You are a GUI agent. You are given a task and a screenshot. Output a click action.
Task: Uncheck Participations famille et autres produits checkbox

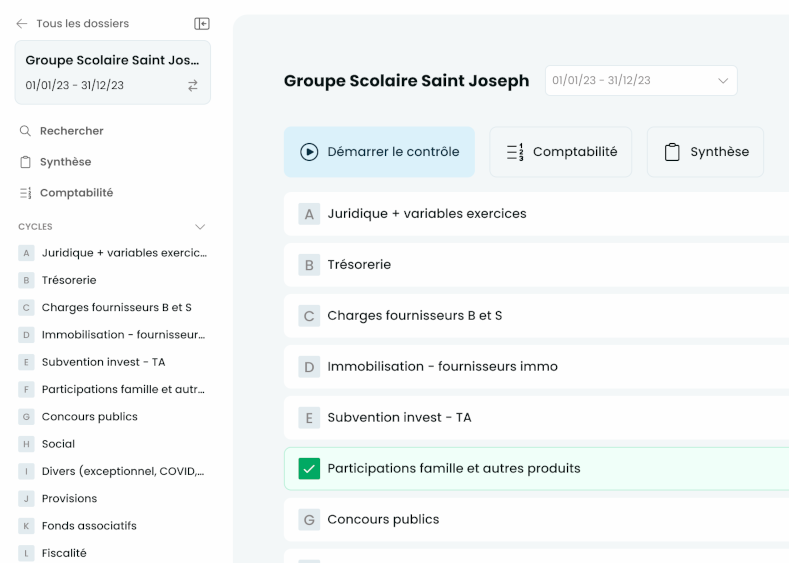pos(309,469)
